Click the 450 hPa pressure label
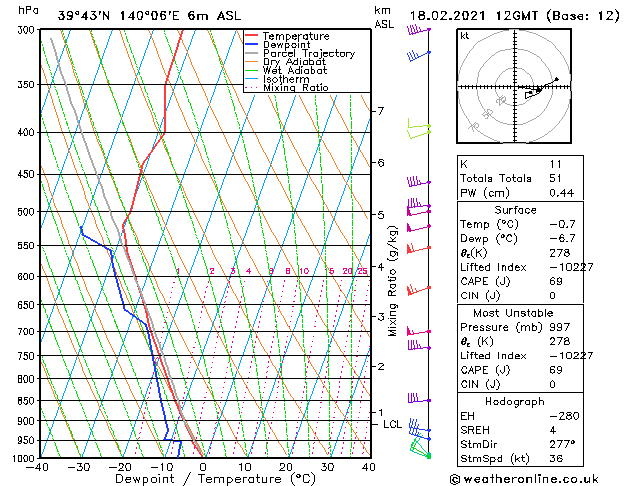 point(28,174)
